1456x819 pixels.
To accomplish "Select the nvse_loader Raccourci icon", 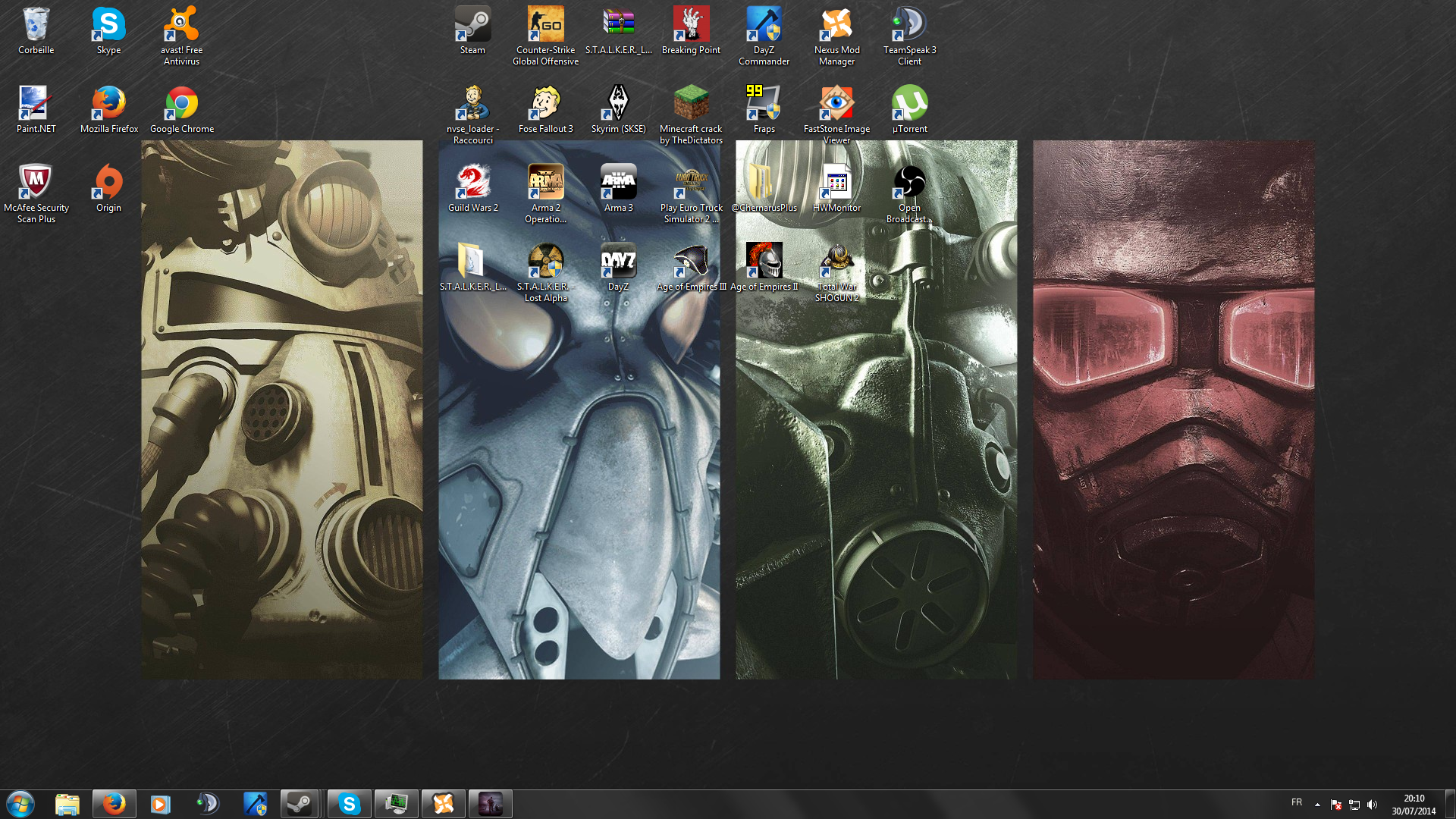I will (x=472, y=115).
